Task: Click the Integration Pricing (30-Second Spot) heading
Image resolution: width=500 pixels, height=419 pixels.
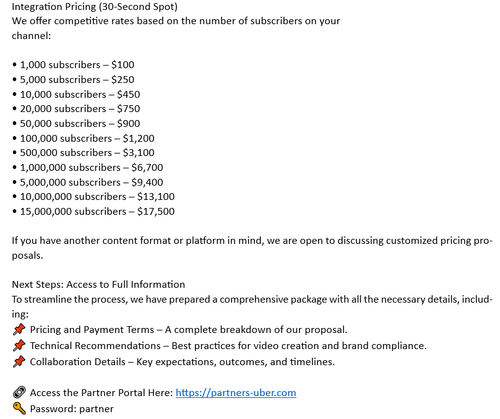Action: point(95,6)
